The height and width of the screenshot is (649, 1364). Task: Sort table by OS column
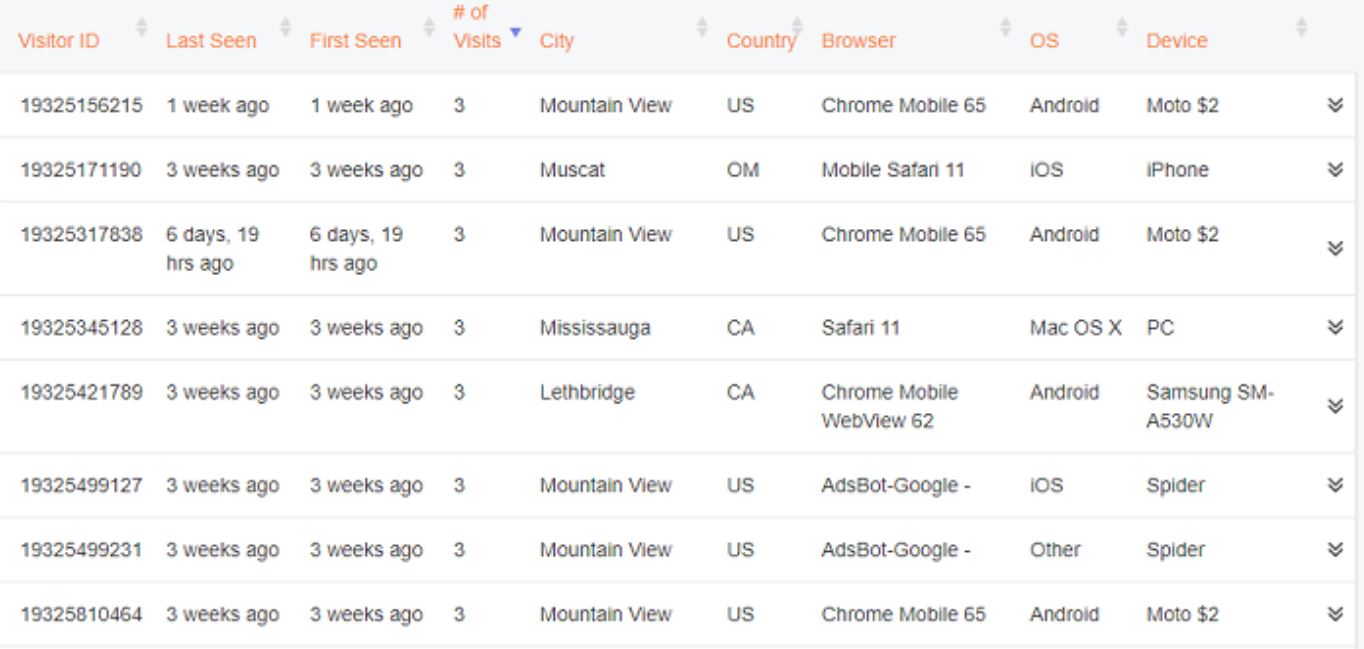(1044, 41)
